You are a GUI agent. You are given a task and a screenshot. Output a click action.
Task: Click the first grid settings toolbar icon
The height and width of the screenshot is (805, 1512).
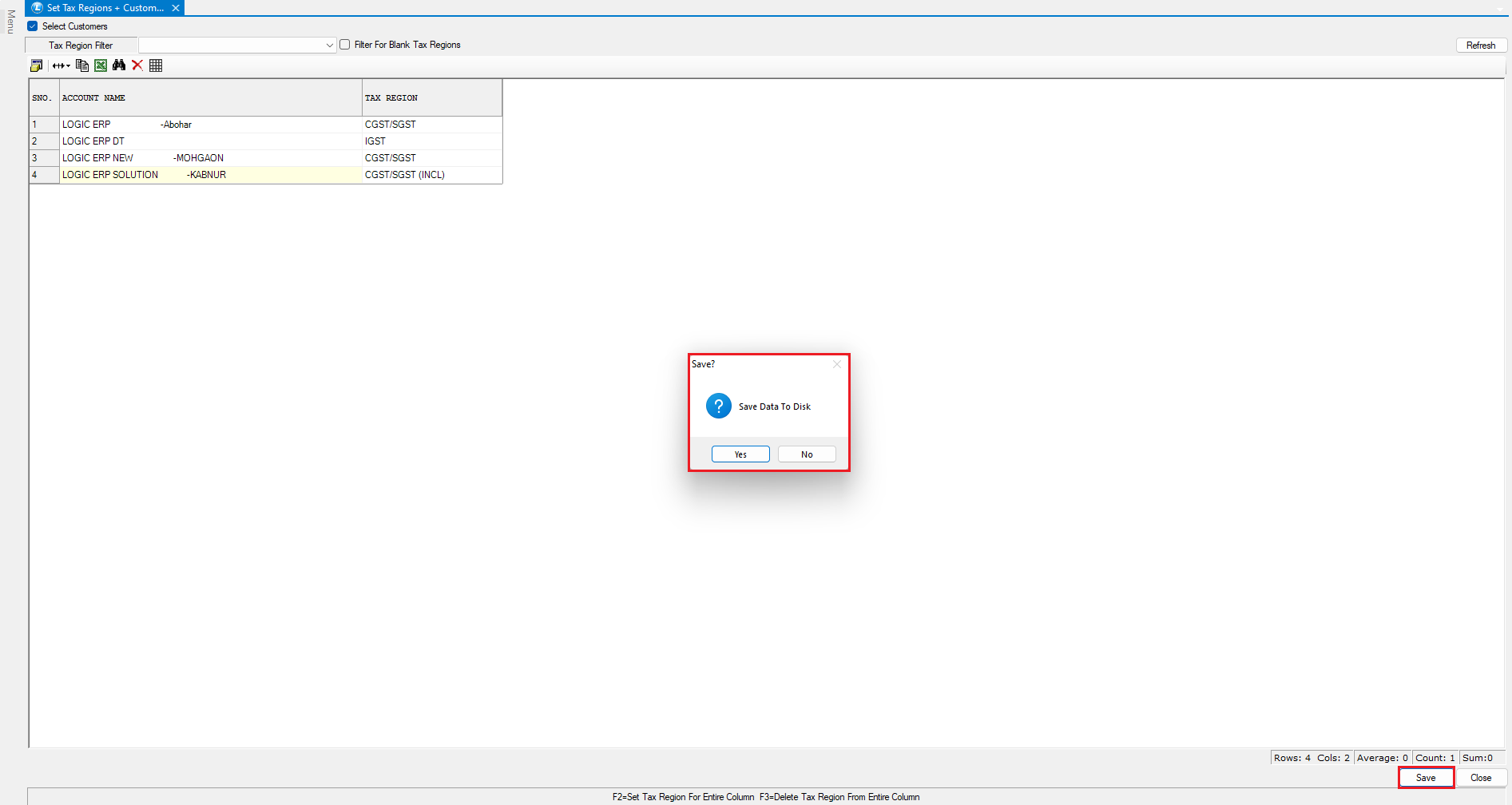click(36, 65)
